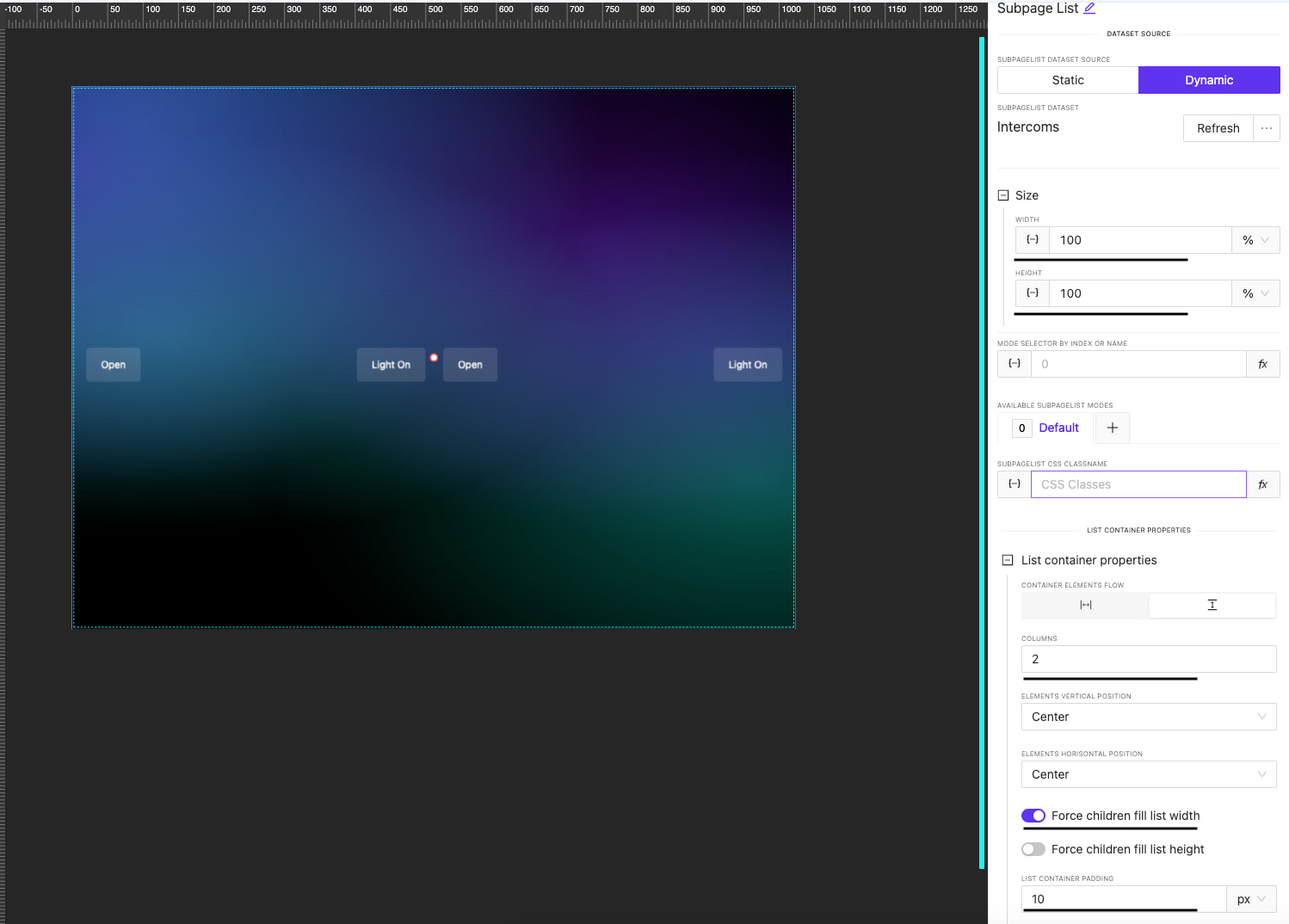Click the Light On button on canvas
The image size is (1289, 924).
(391, 364)
